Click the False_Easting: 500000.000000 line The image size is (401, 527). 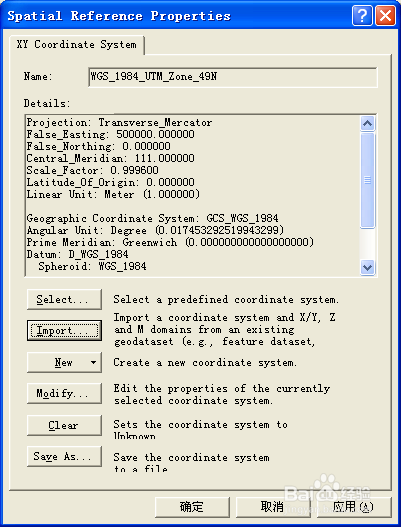[111, 134]
